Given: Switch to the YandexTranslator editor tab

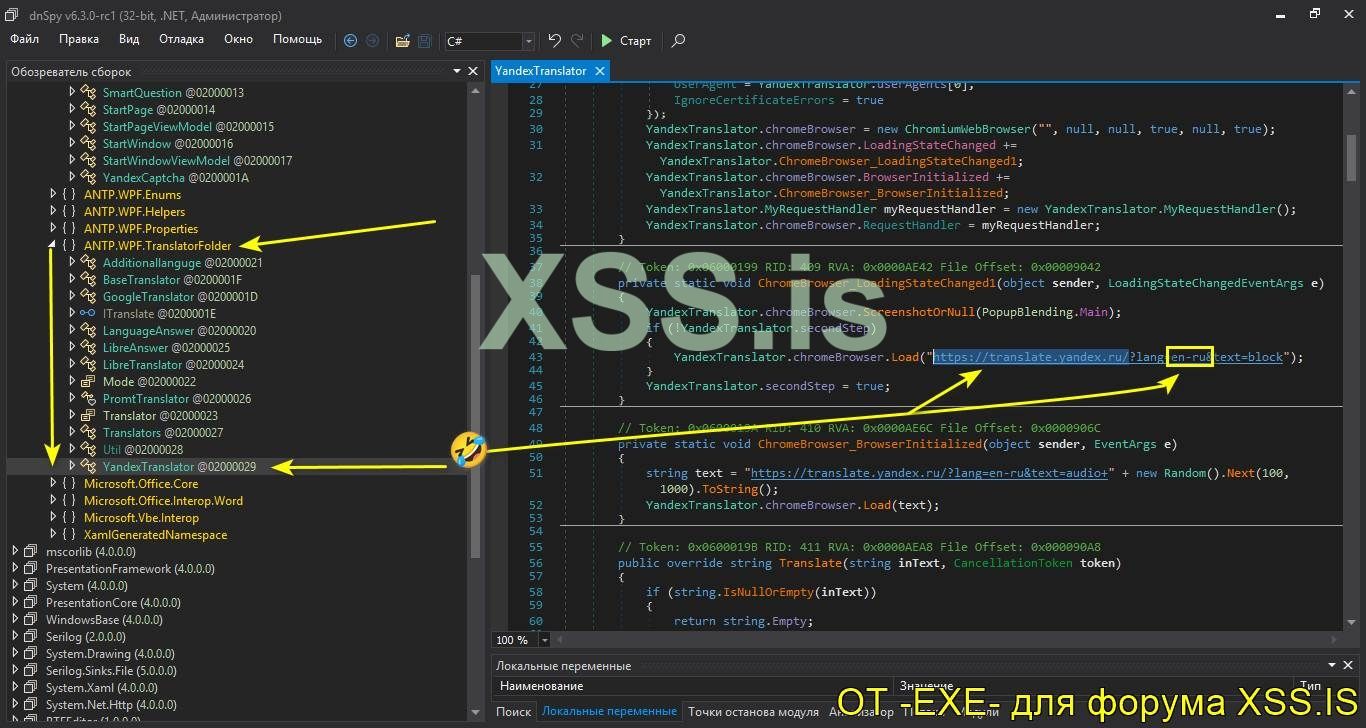Looking at the screenshot, I should pyautogui.click(x=541, y=71).
